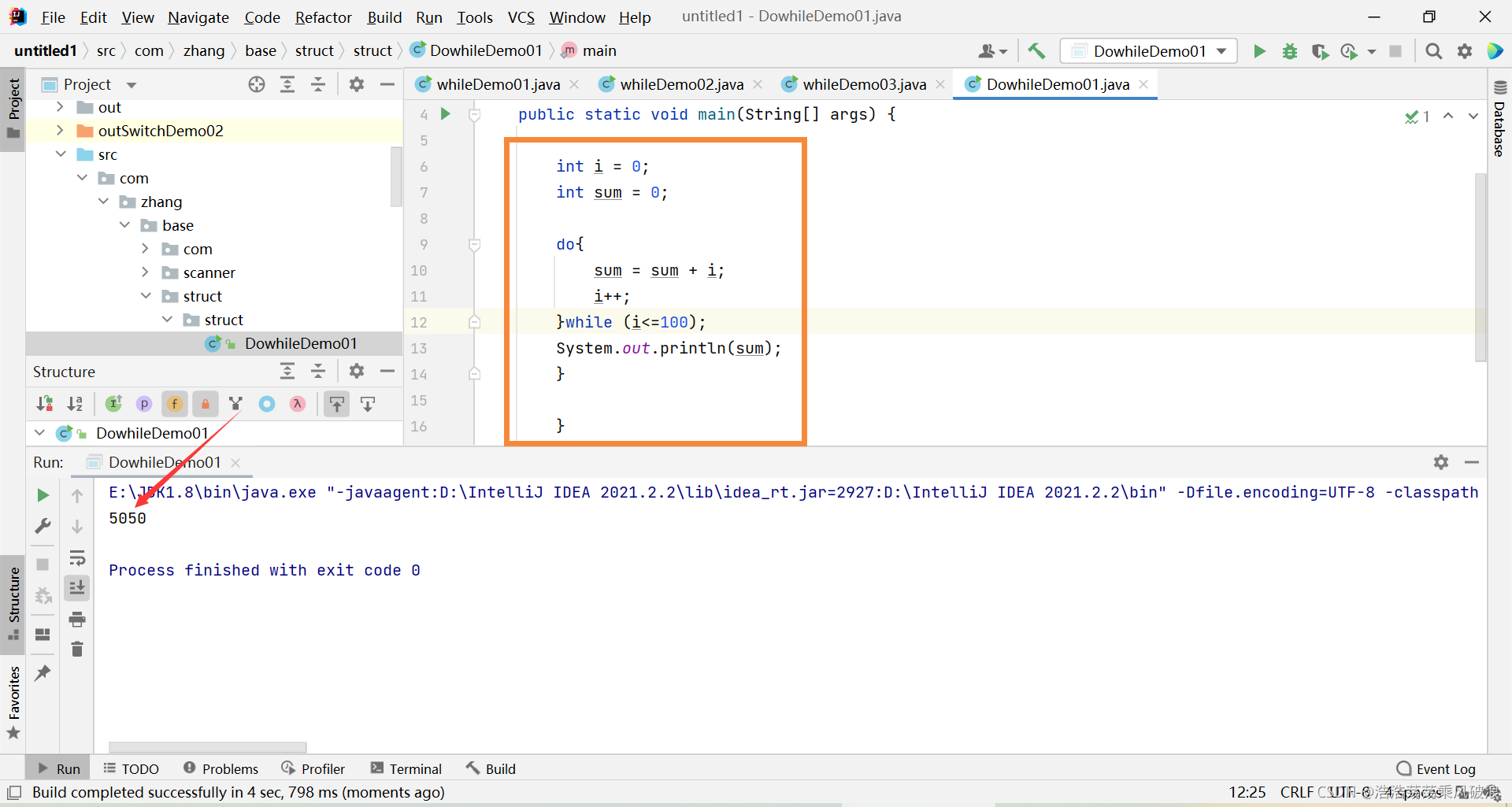Open the File menu
1512x807 pixels.
coord(53,17)
